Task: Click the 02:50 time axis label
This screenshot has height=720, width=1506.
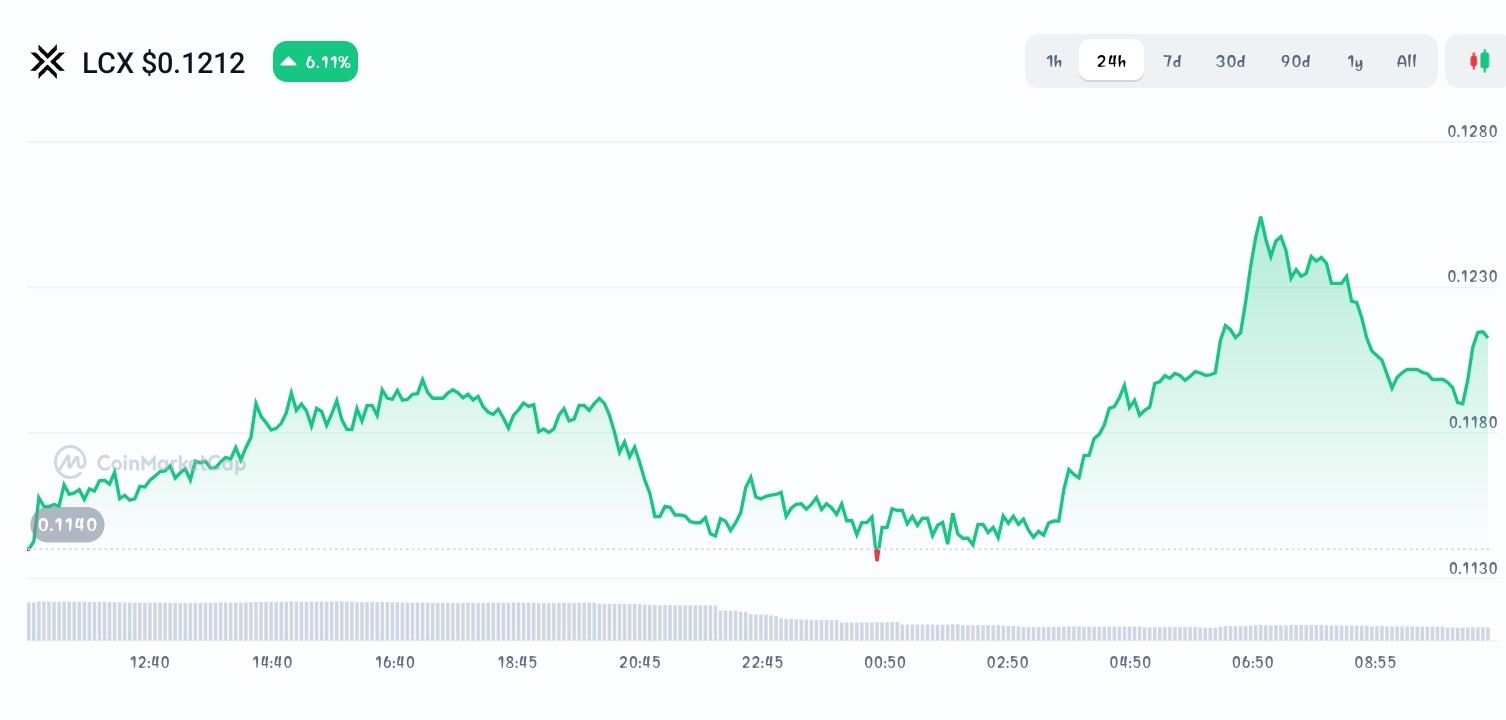Action: click(1007, 662)
